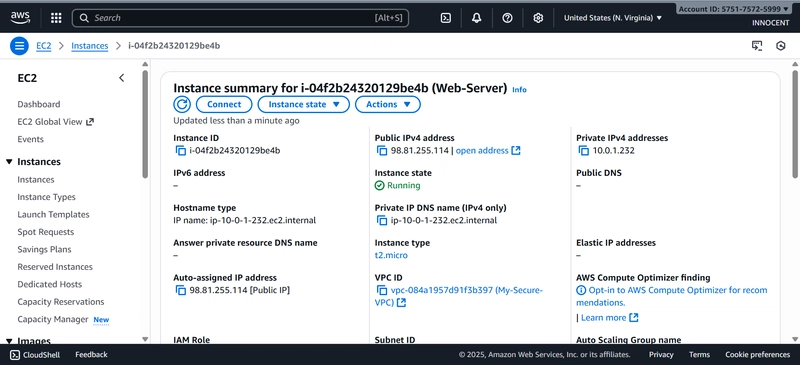
Task: Click the info icon beside Compute Optimizer opt-in
Action: [x=581, y=290]
